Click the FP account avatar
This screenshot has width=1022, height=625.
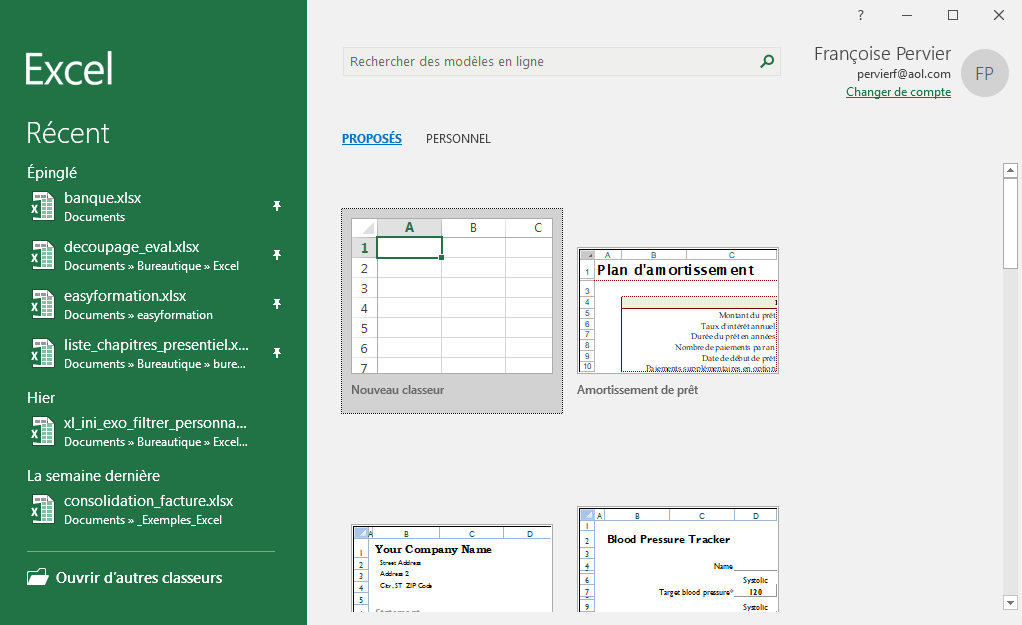pyautogui.click(x=984, y=74)
